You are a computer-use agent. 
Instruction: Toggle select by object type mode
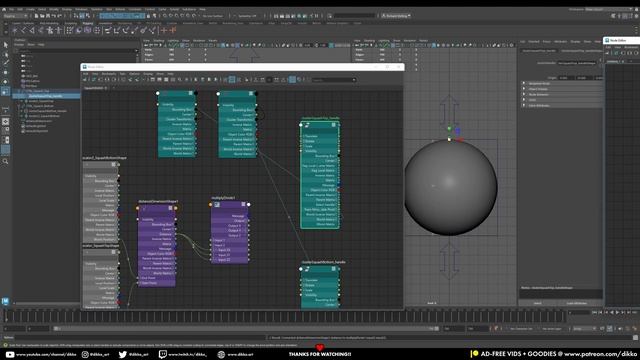(82, 16)
